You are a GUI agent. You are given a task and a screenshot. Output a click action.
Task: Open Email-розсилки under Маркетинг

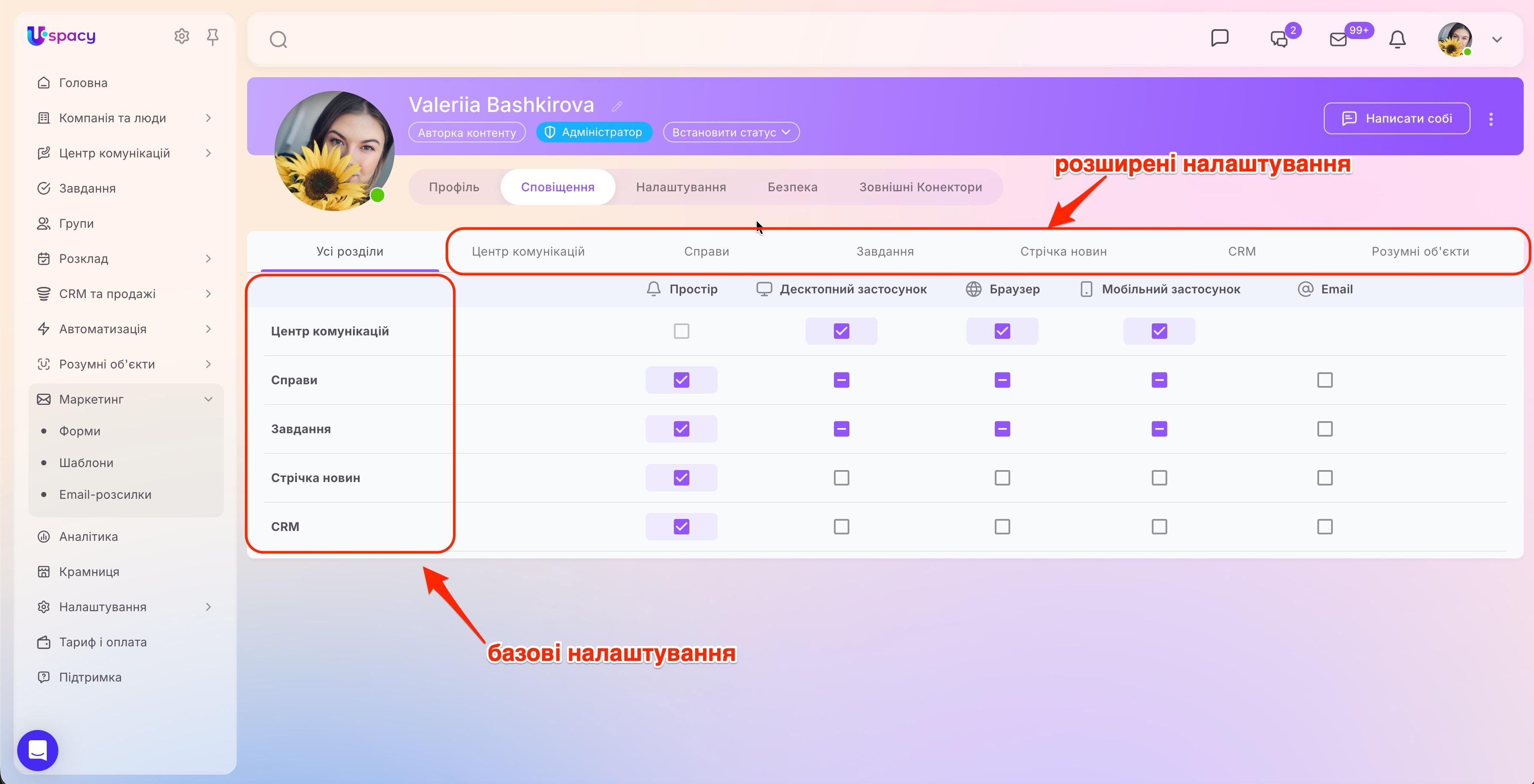[106, 494]
